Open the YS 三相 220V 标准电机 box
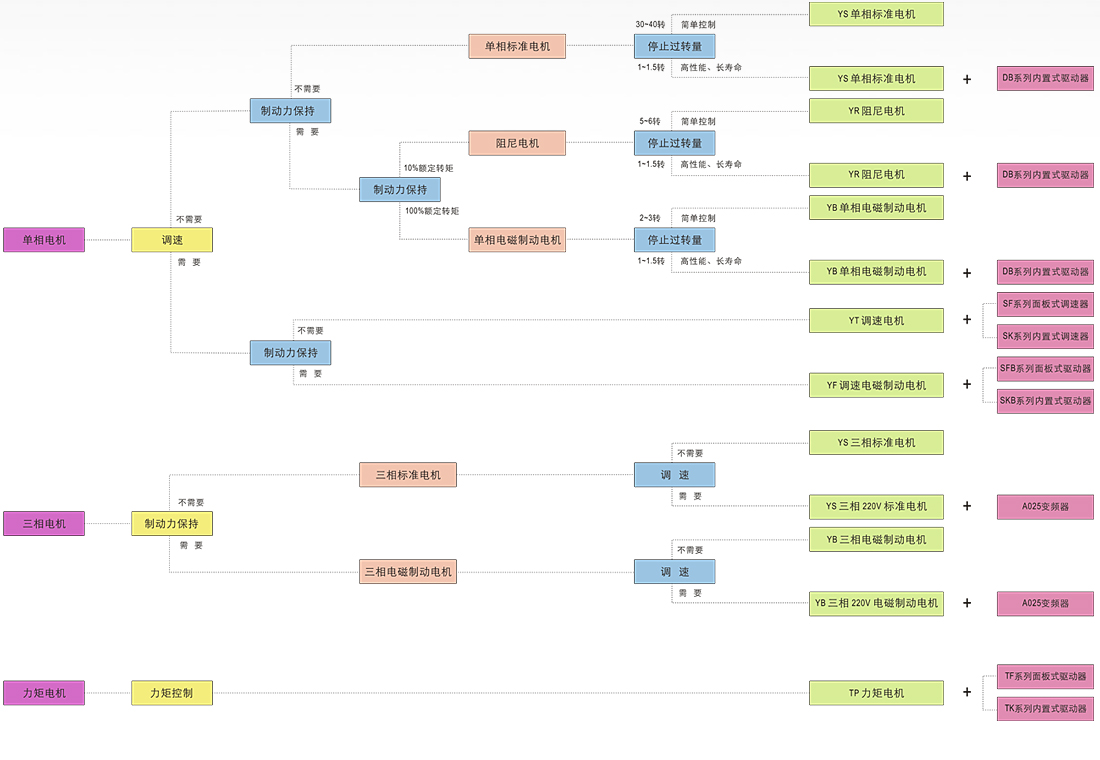This screenshot has width=1100, height=760. click(x=876, y=507)
